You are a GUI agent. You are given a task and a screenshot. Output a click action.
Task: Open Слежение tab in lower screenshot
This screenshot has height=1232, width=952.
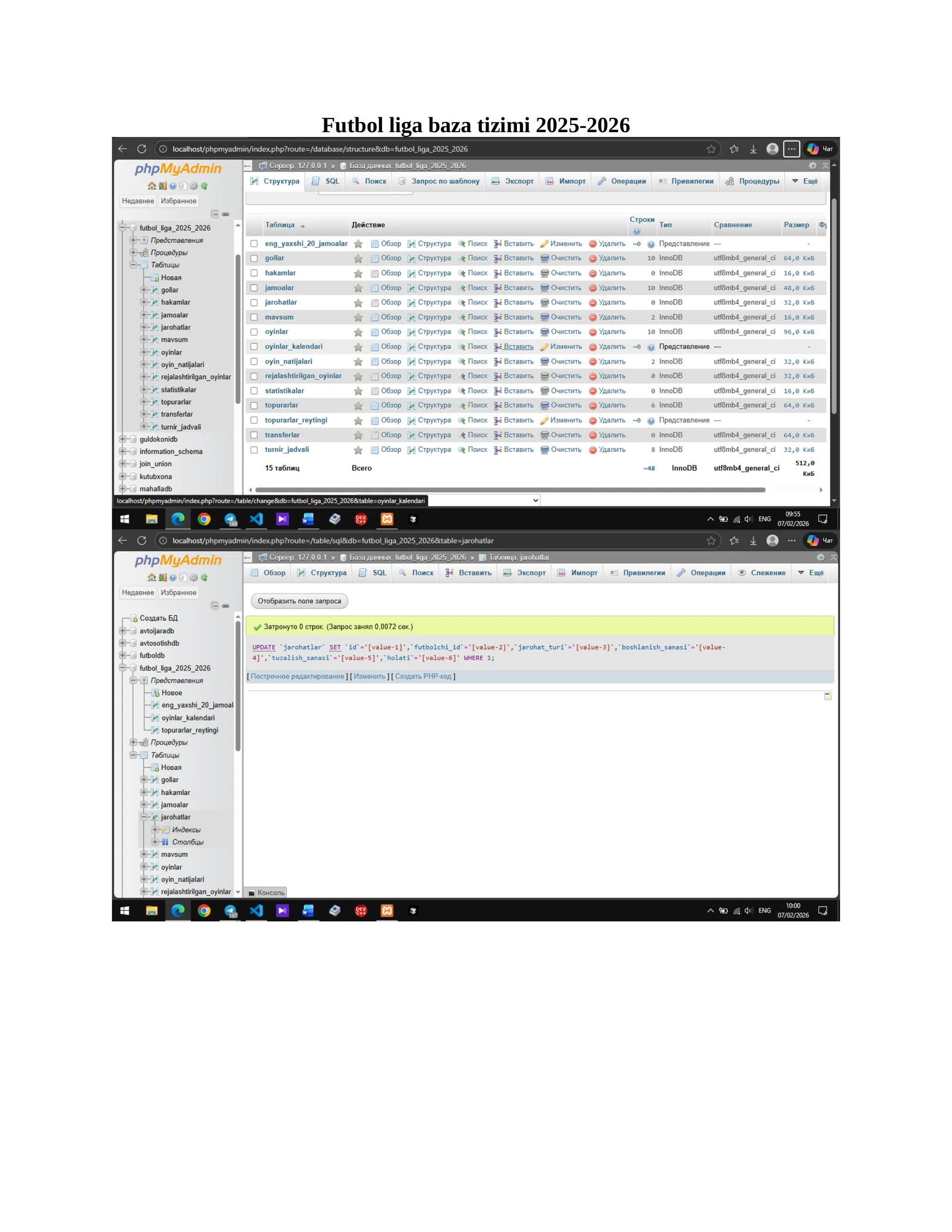(x=761, y=573)
